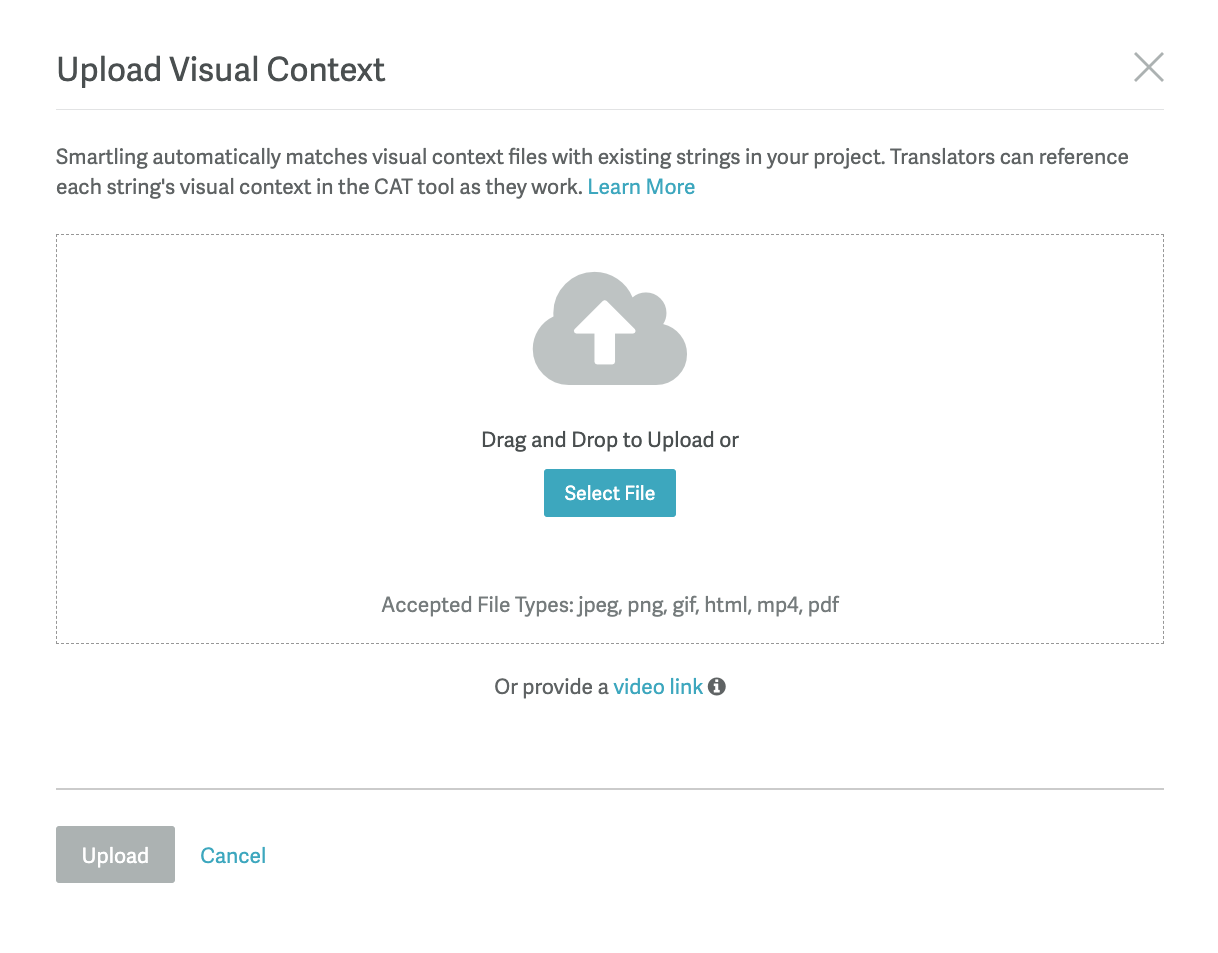The height and width of the screenshot is (953, 1218).
Task: Click the whitespace below the video link row
Action: (x=610, y=740)
